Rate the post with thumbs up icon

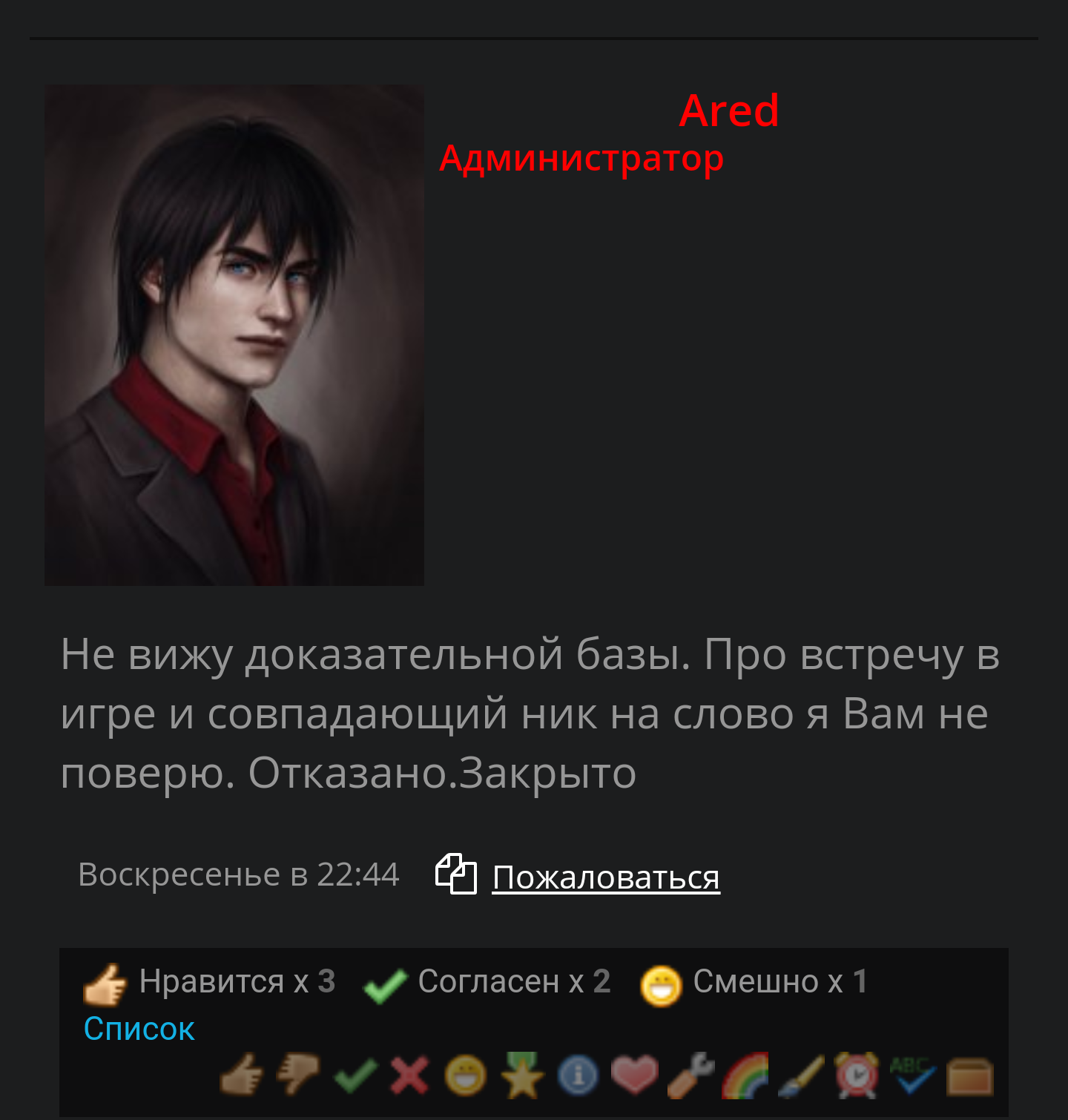pyautogui.click(x=242, y=1074)
